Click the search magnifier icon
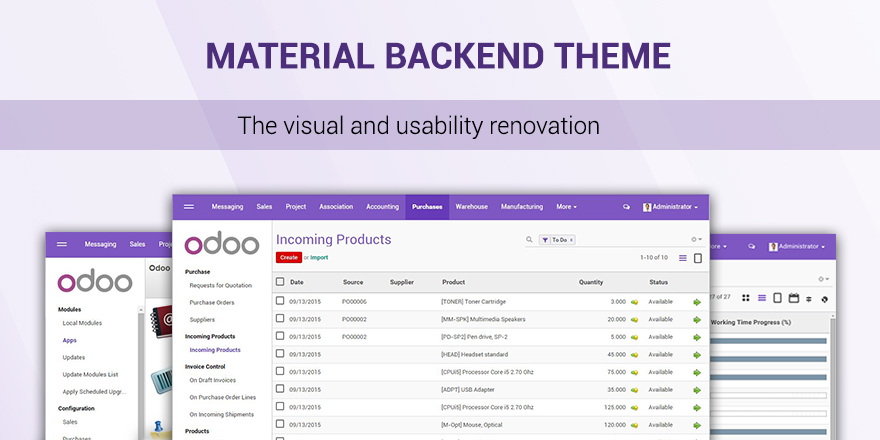 click(x=530, y=240)
